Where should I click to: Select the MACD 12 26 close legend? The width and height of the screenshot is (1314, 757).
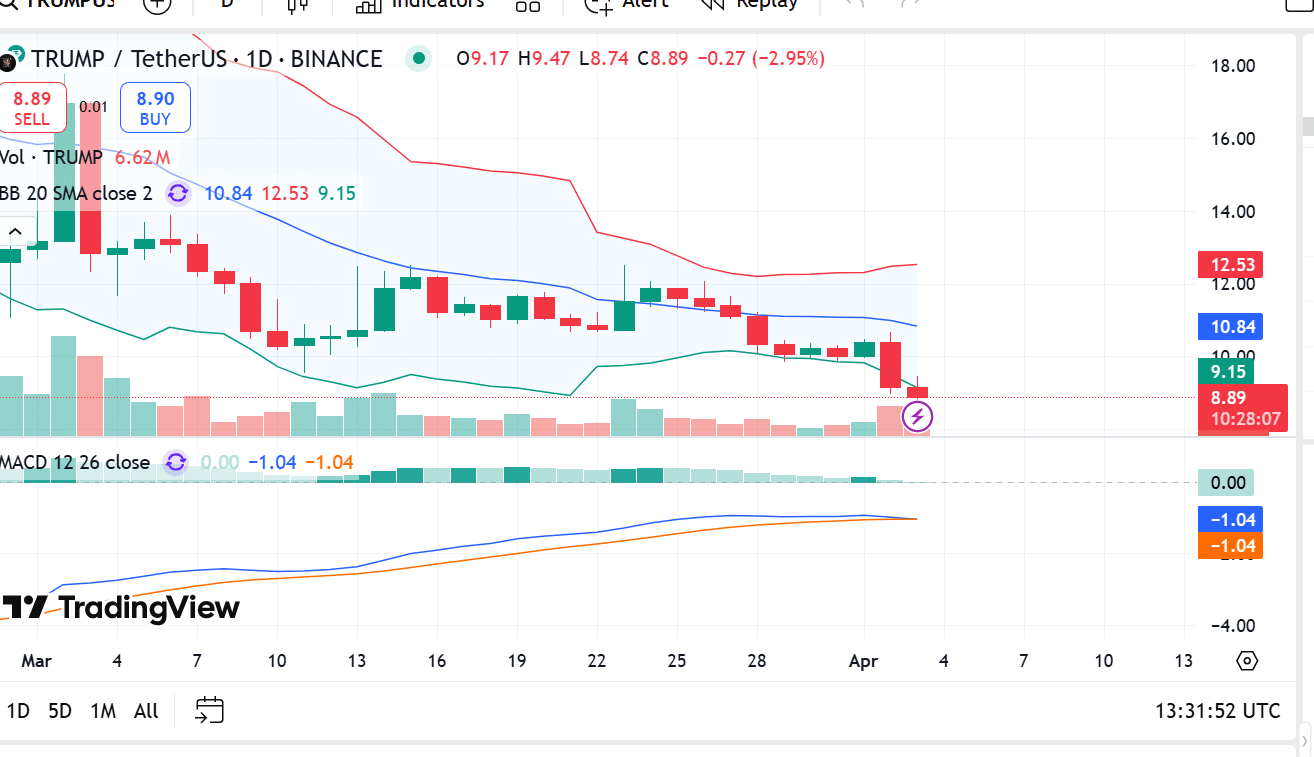75,462
